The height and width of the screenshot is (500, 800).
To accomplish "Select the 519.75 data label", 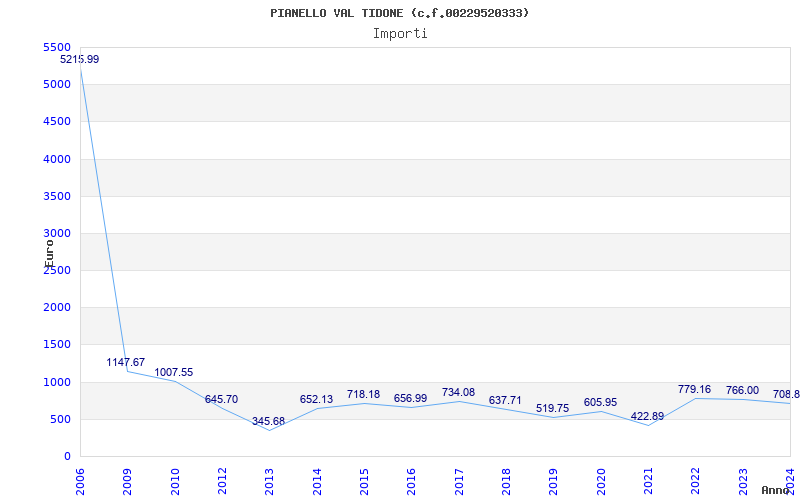I will point(553,409).
